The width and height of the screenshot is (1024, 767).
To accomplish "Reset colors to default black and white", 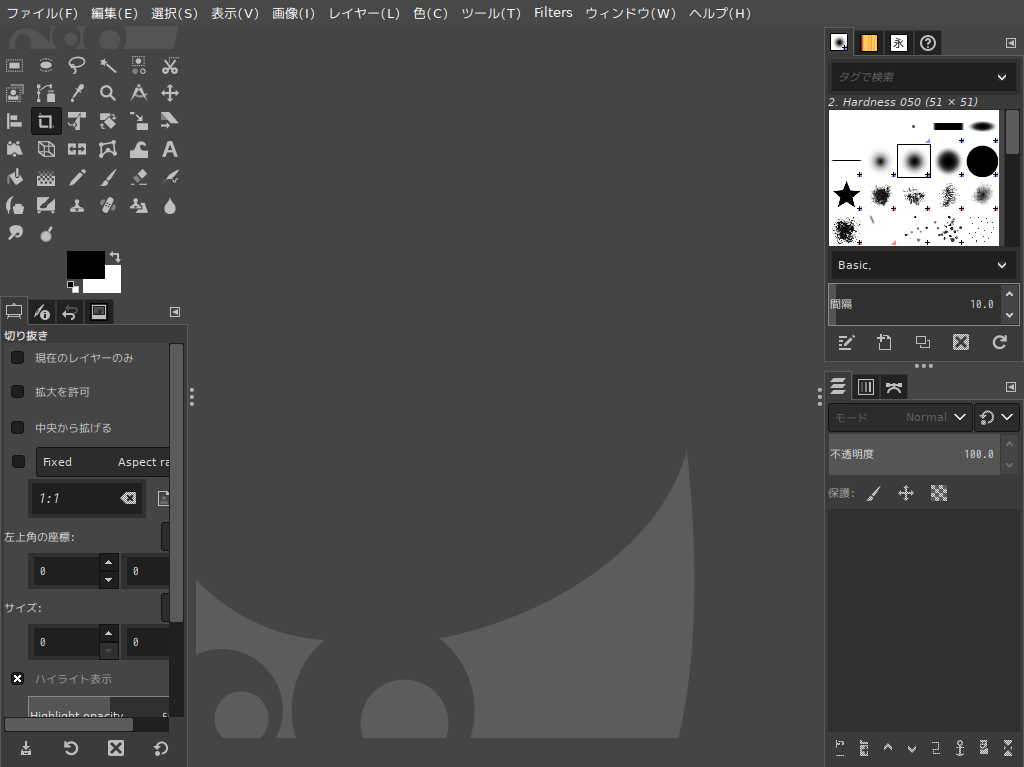I will click(x=72, y=286).
